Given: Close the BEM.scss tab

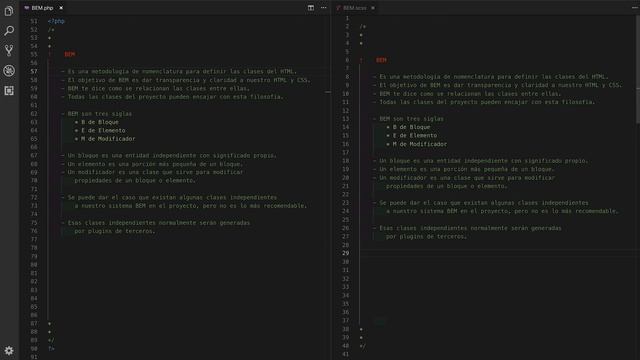Looking at the screenshot, I should click(373, 8).
